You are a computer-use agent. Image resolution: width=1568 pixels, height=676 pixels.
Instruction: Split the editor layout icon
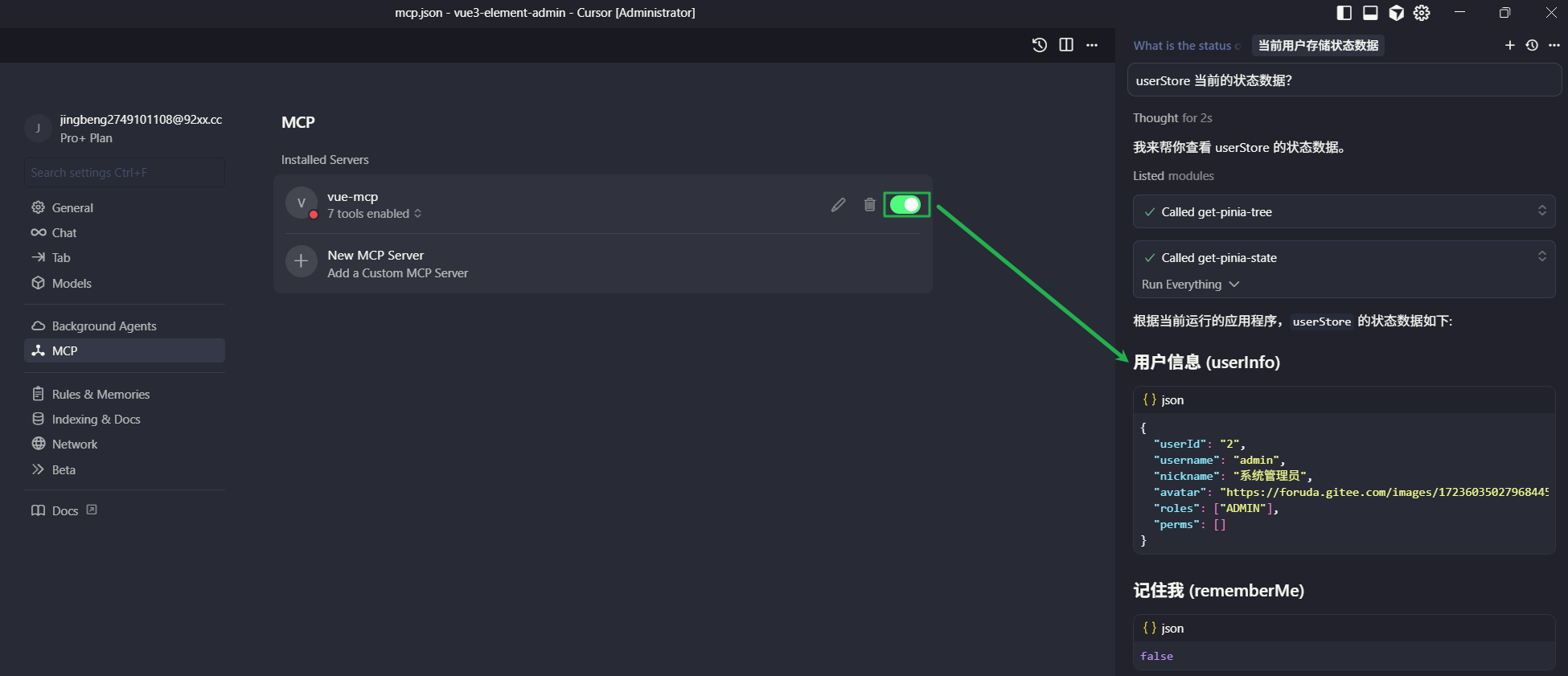[1066, 45]
